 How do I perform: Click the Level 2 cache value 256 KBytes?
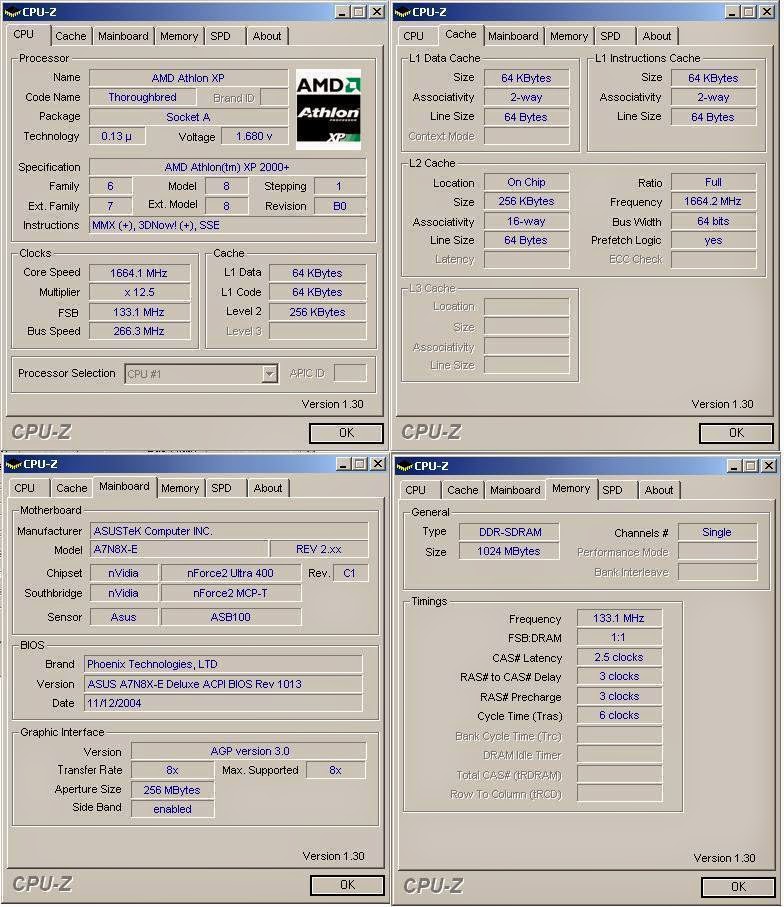pyautogui.click(x=318, y=312)
